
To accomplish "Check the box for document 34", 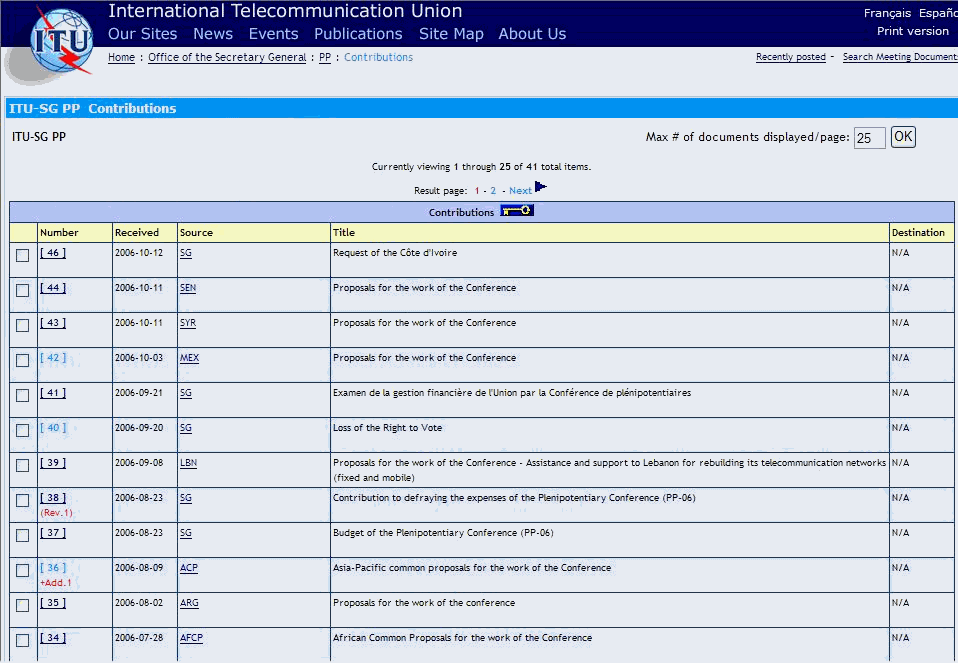I will pos(23,640).
